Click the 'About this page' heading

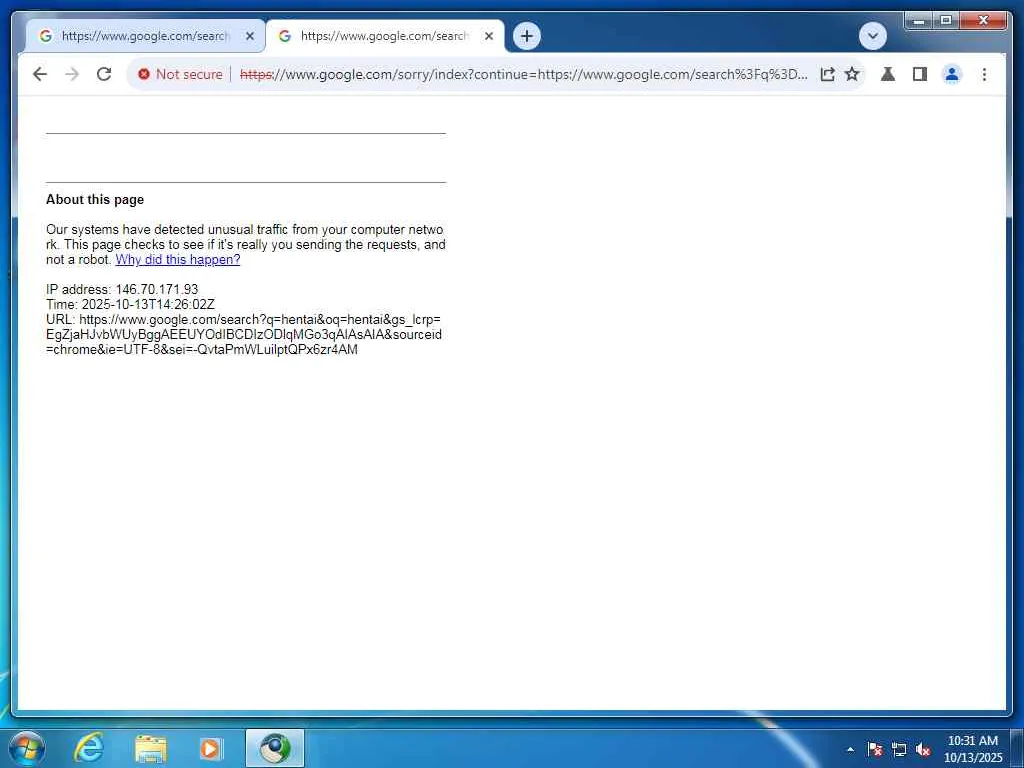click(x=95, y=200)
